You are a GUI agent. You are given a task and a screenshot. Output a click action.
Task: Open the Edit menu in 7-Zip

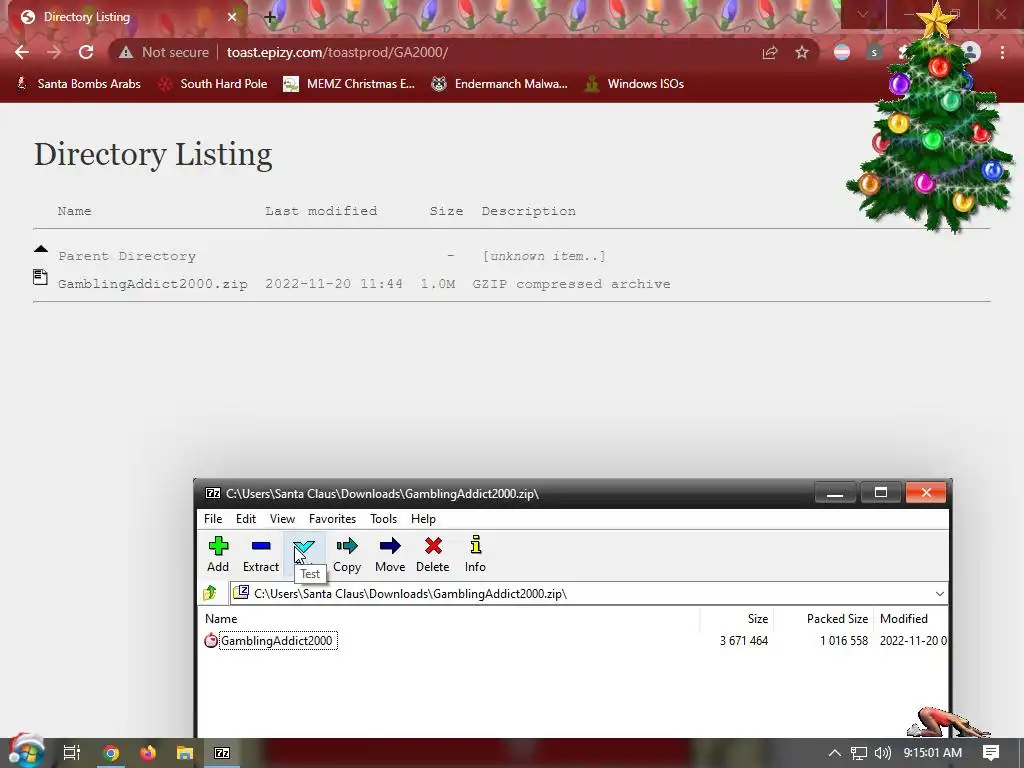[246, 519]
